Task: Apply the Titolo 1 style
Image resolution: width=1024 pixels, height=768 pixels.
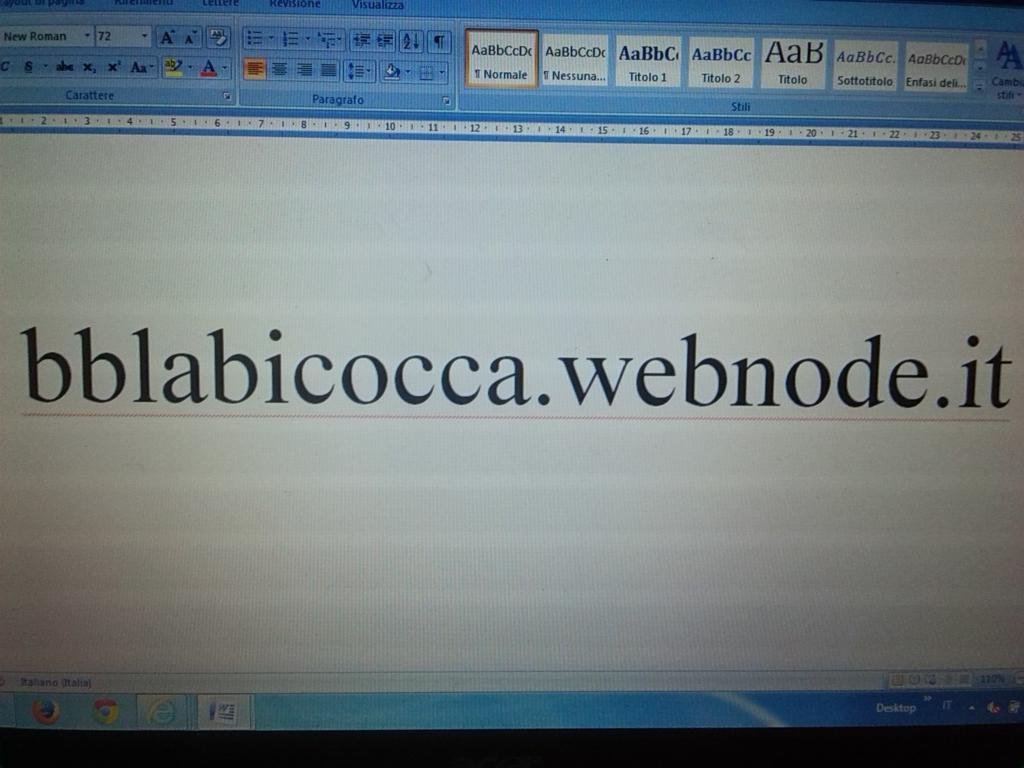Action: (x=648, y=62)
